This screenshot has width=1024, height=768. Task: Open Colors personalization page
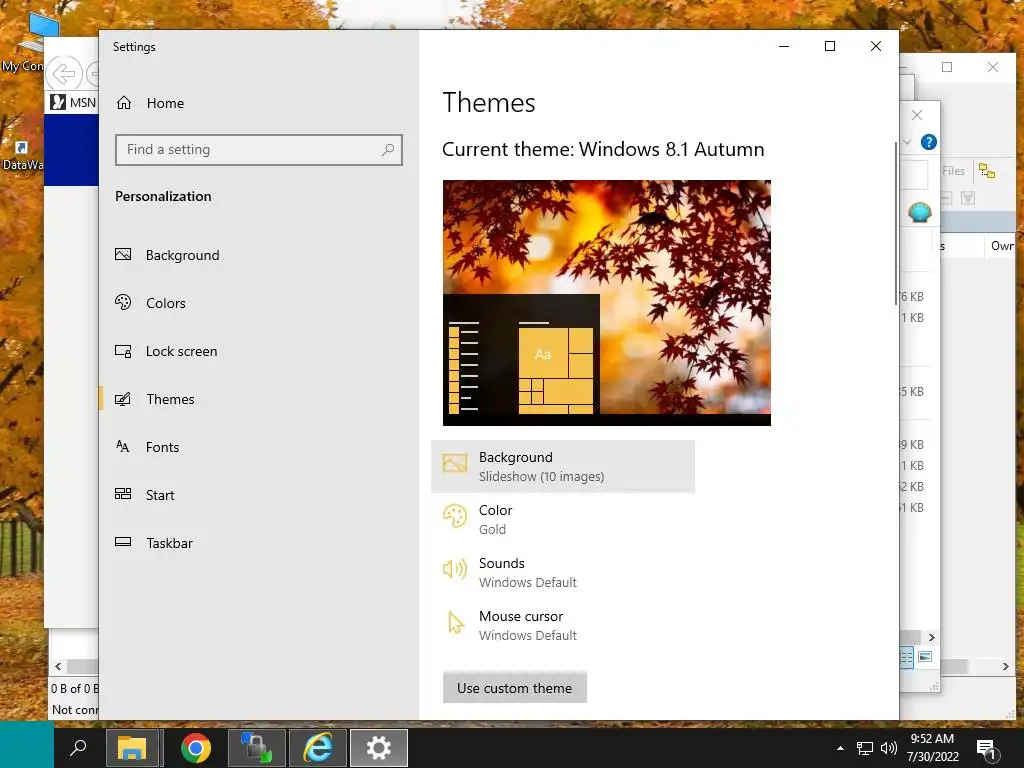[150, 303]
